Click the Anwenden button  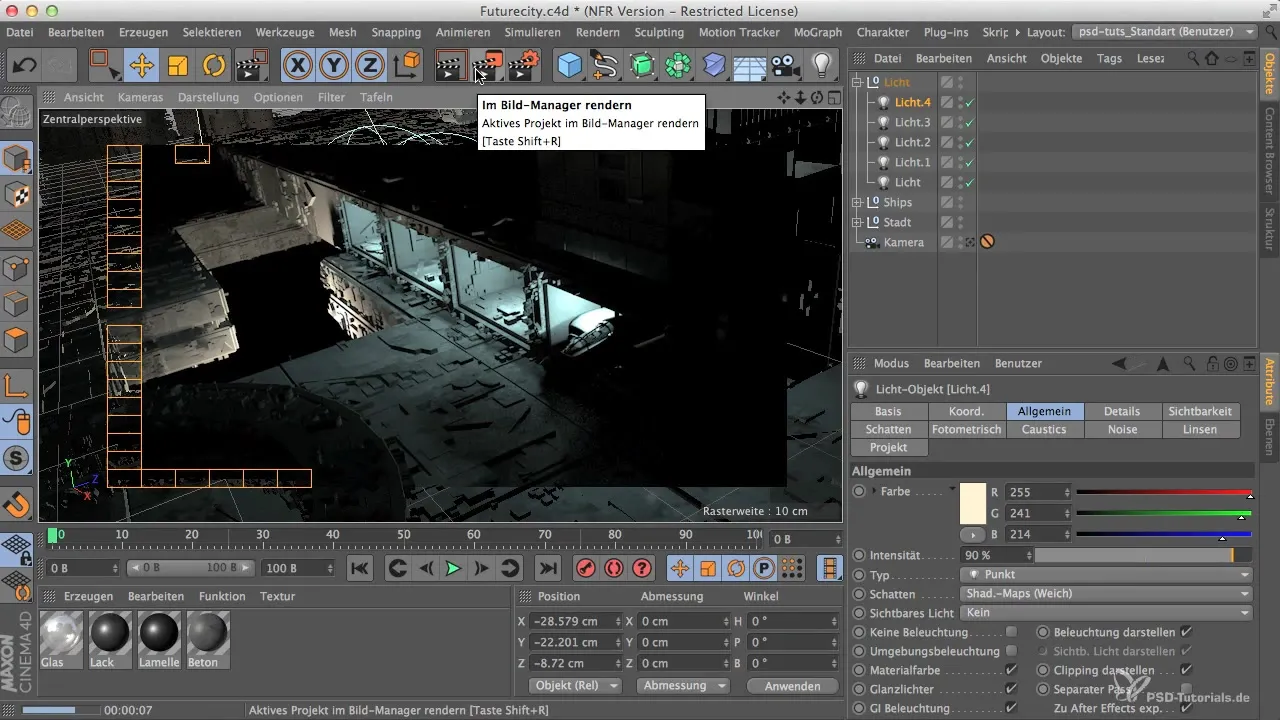(792, 686)
